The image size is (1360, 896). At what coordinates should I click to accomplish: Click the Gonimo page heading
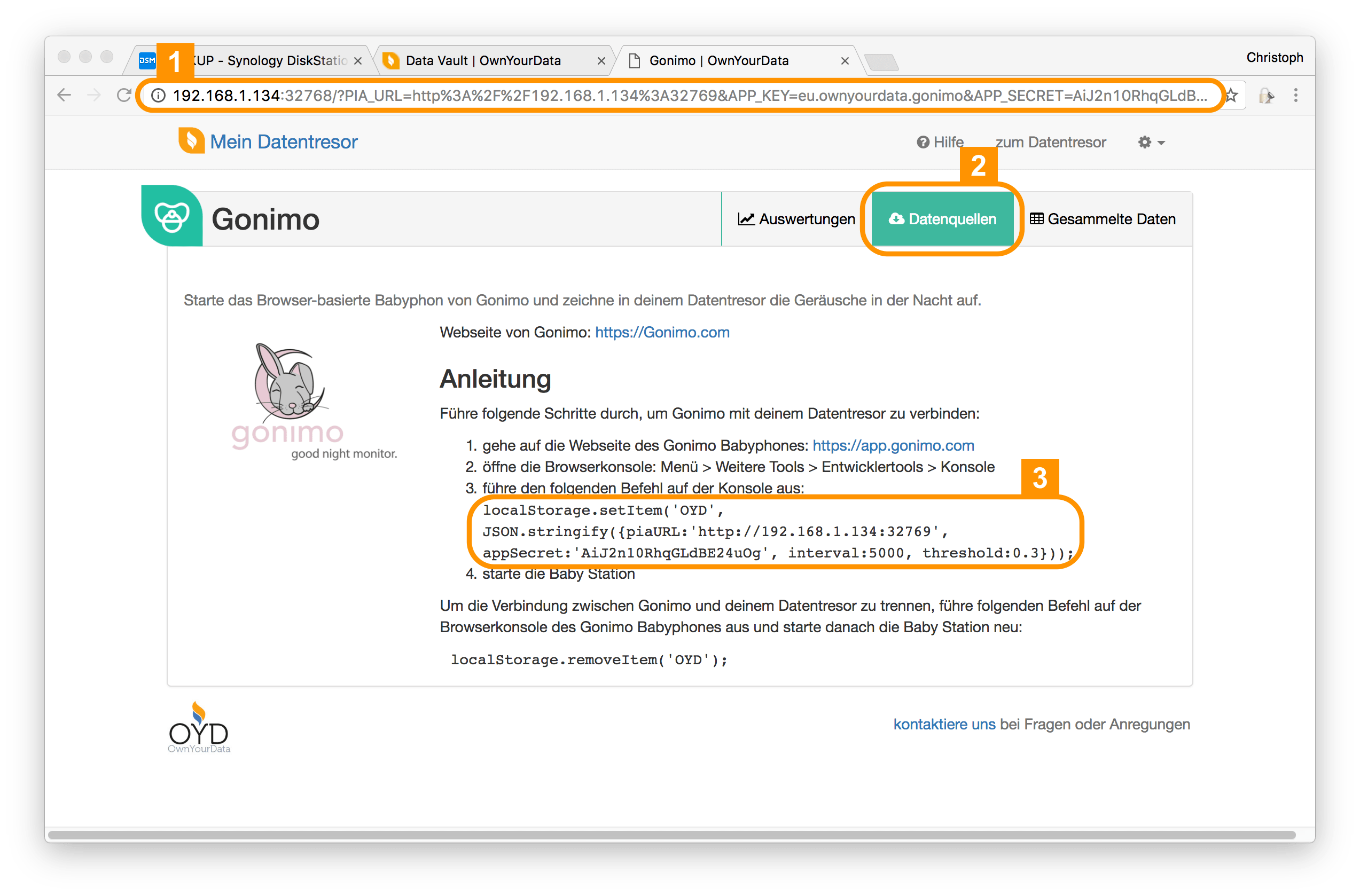[x=266, y=219]
